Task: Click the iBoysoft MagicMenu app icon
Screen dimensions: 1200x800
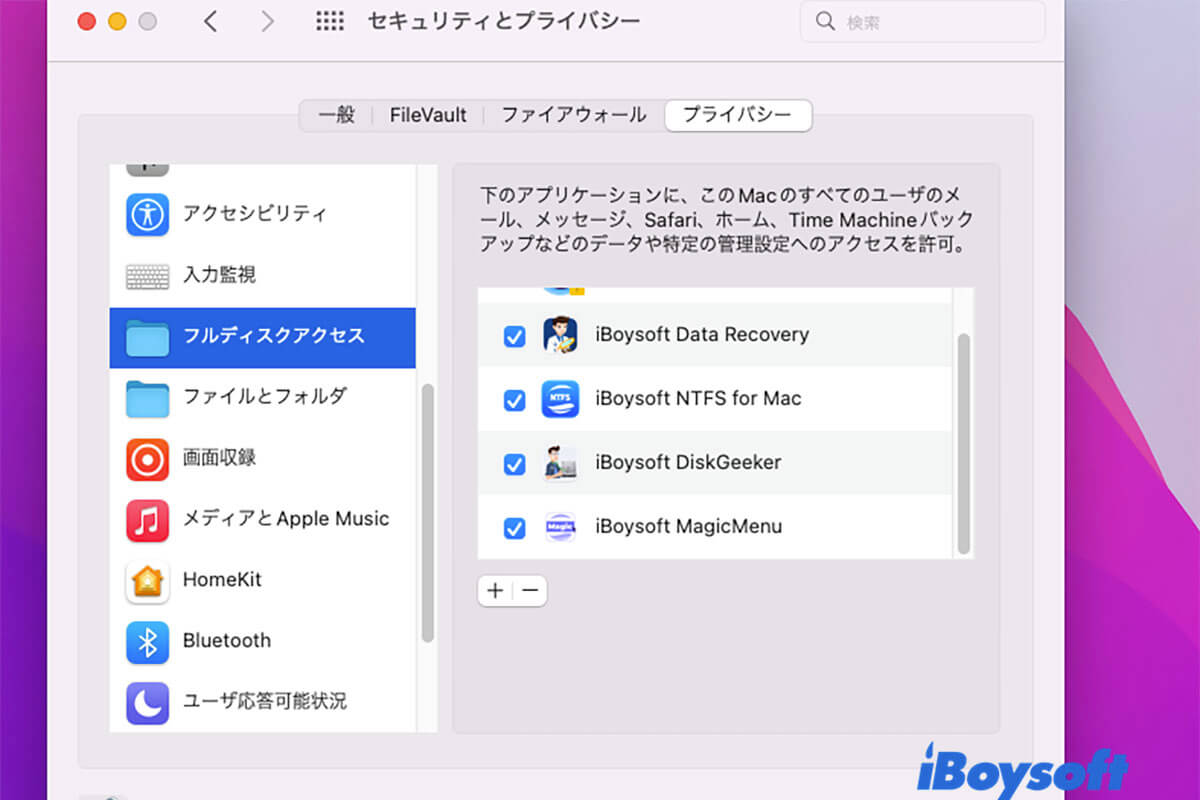Action: [560, 527]
